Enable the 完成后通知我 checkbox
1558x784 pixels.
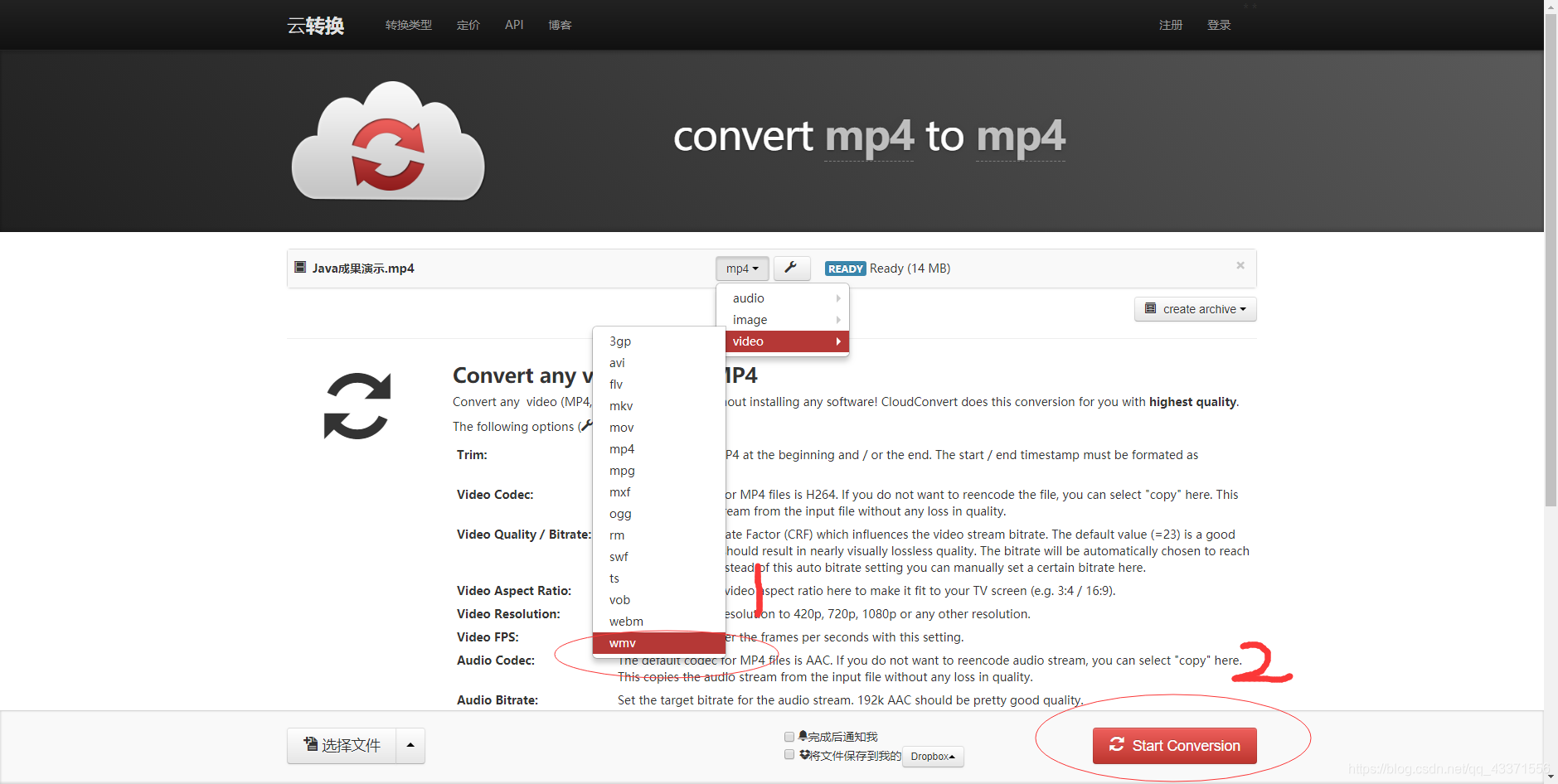[x=789, y=736]
